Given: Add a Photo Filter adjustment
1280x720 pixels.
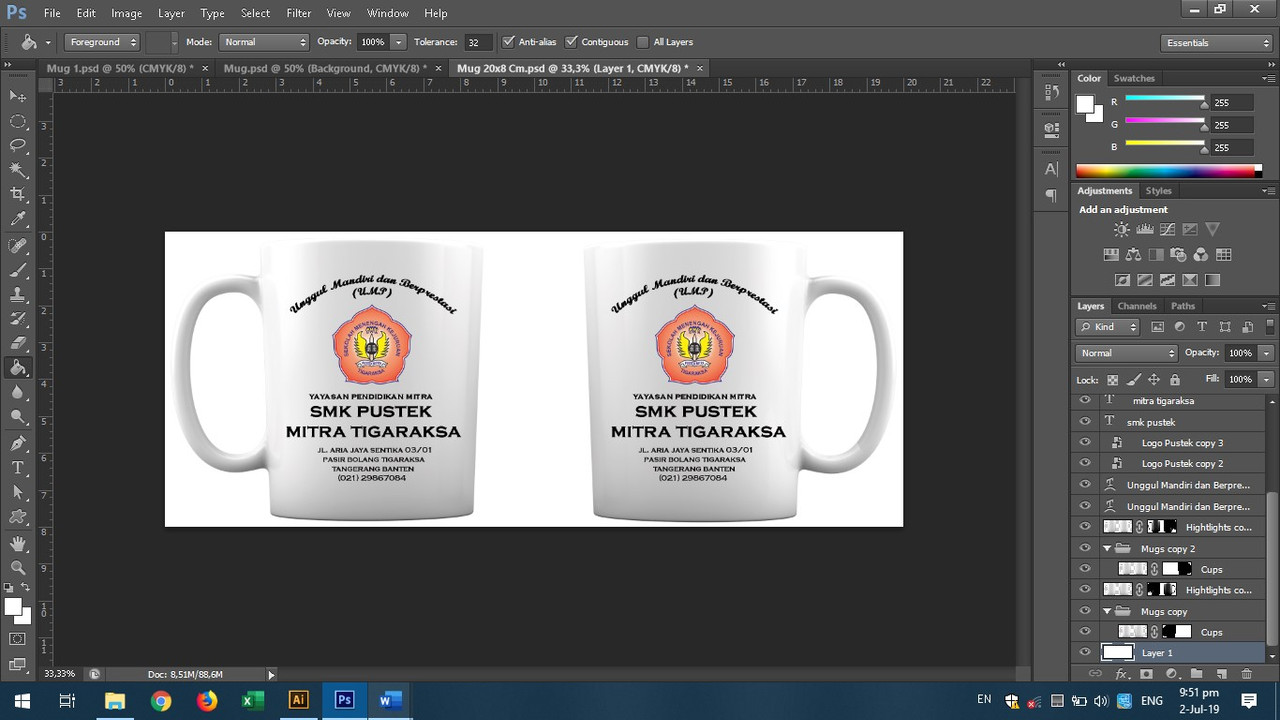Looking at the screenshot, I should 1178,255.
